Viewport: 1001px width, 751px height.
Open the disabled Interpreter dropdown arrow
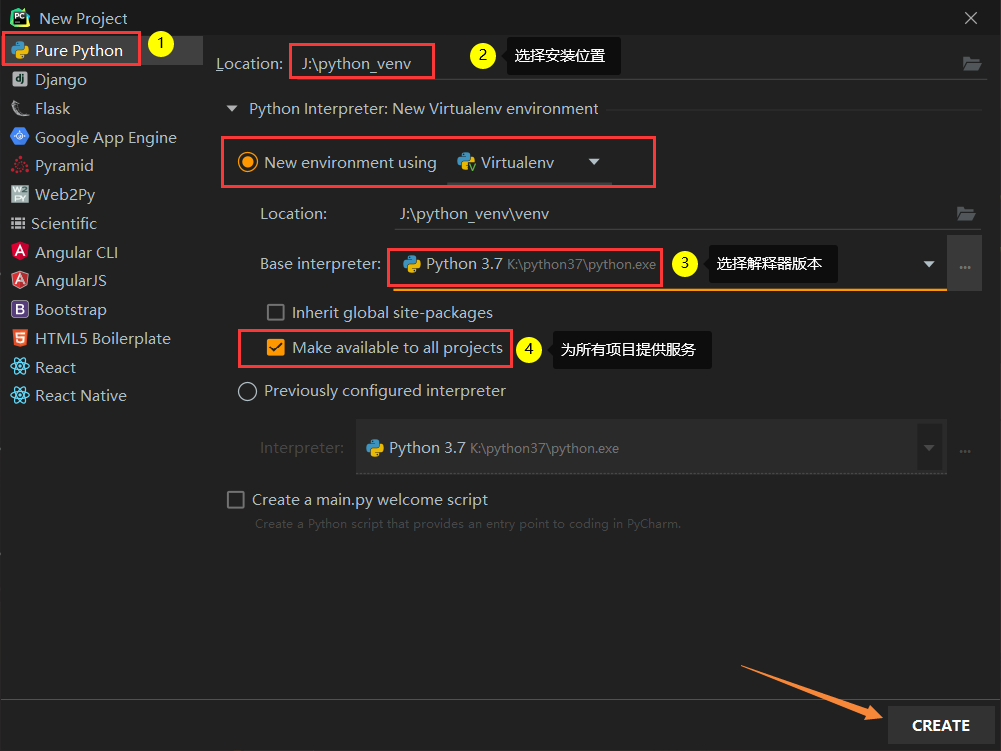[929, 448]
